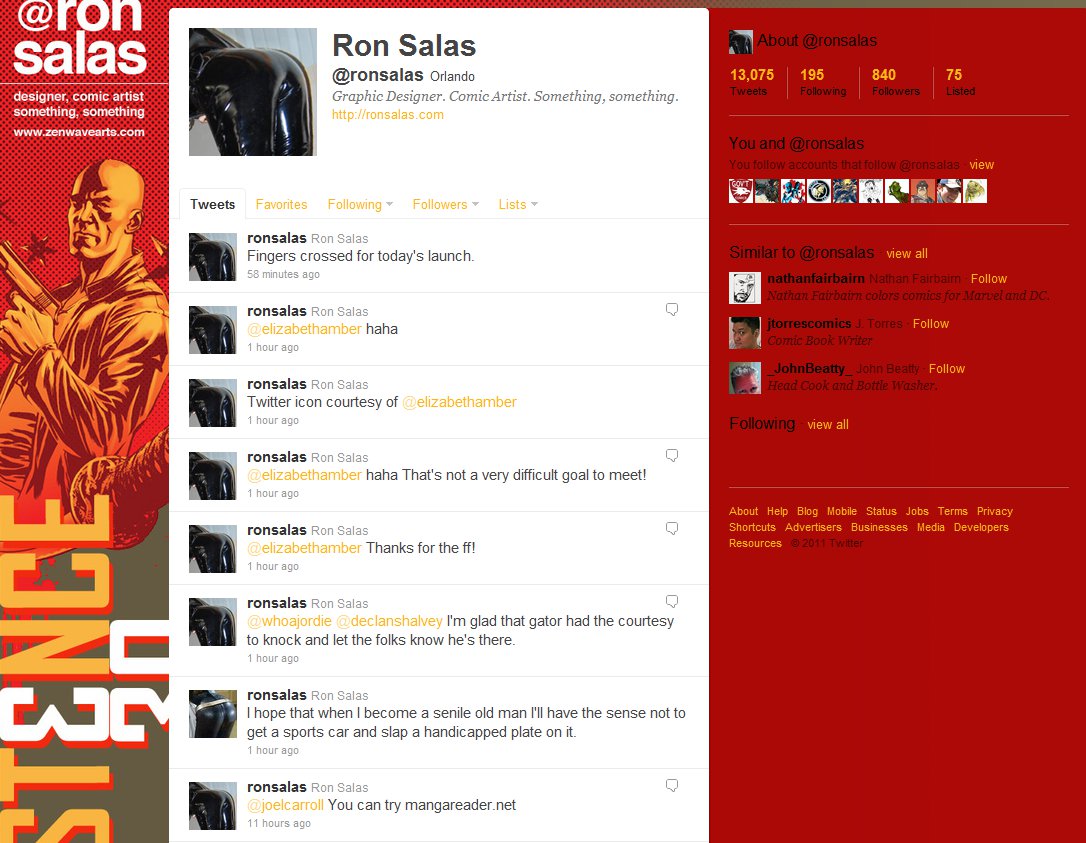Click the 75 Listed count

tap(960, 82)
